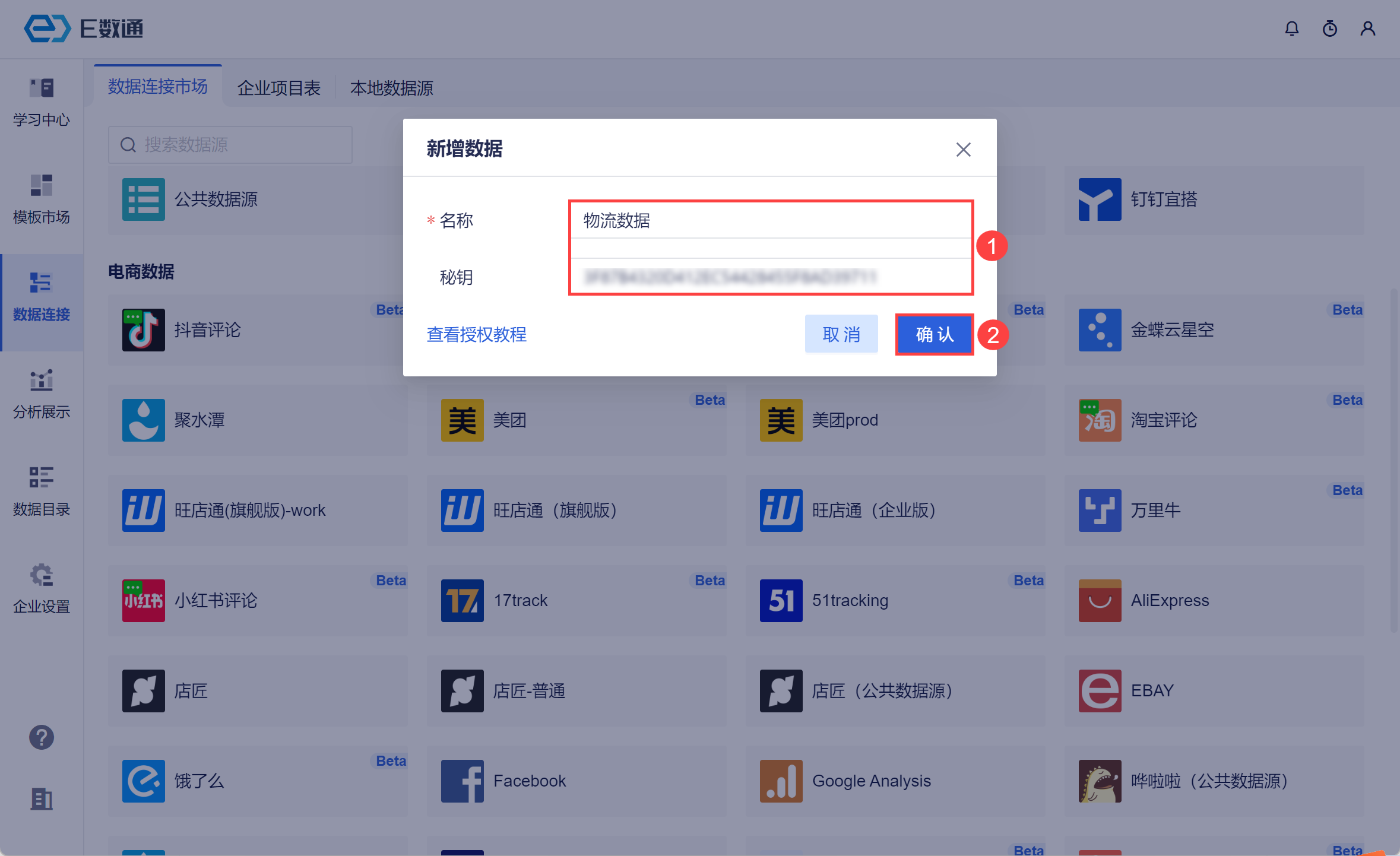Confirm the dialog with 确认 button
The image size is (1400, 856).
coord(933,334)
